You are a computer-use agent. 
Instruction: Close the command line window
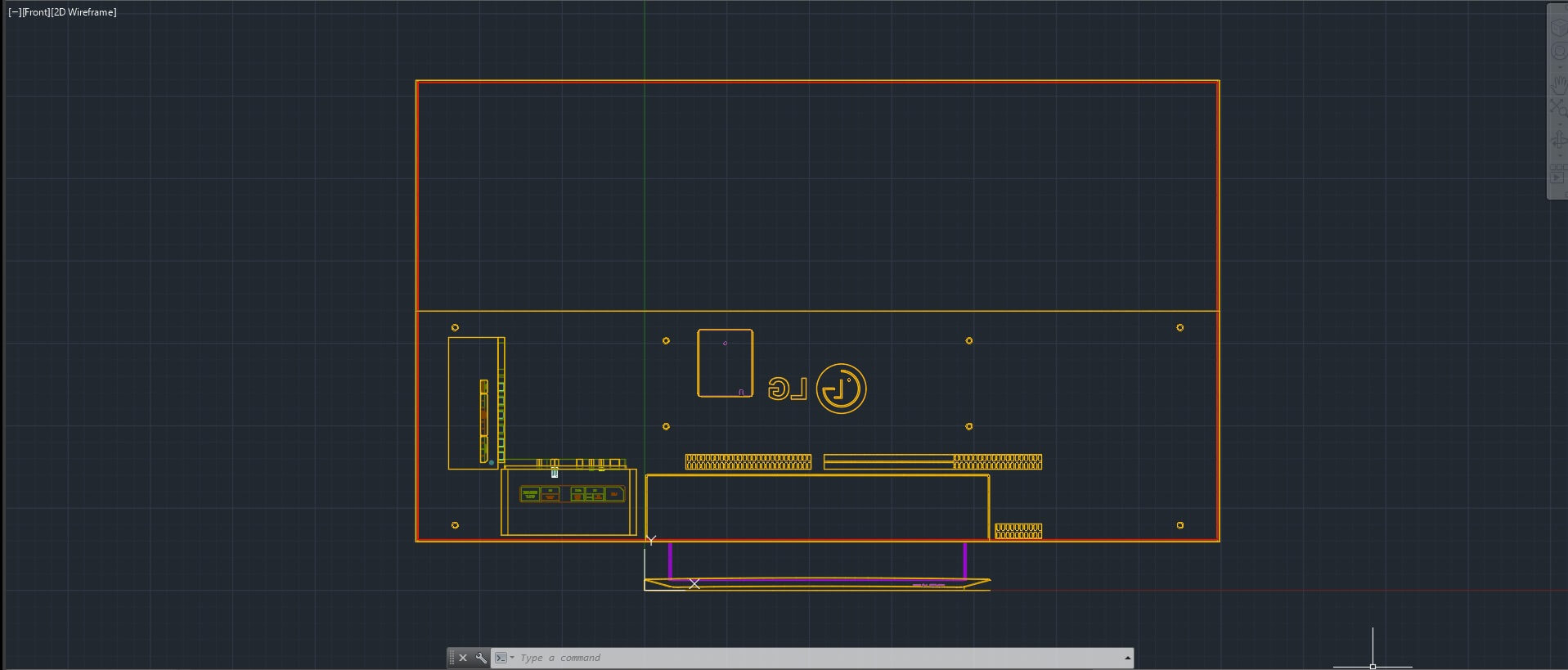pyautogui.click(x=463, y=658)
